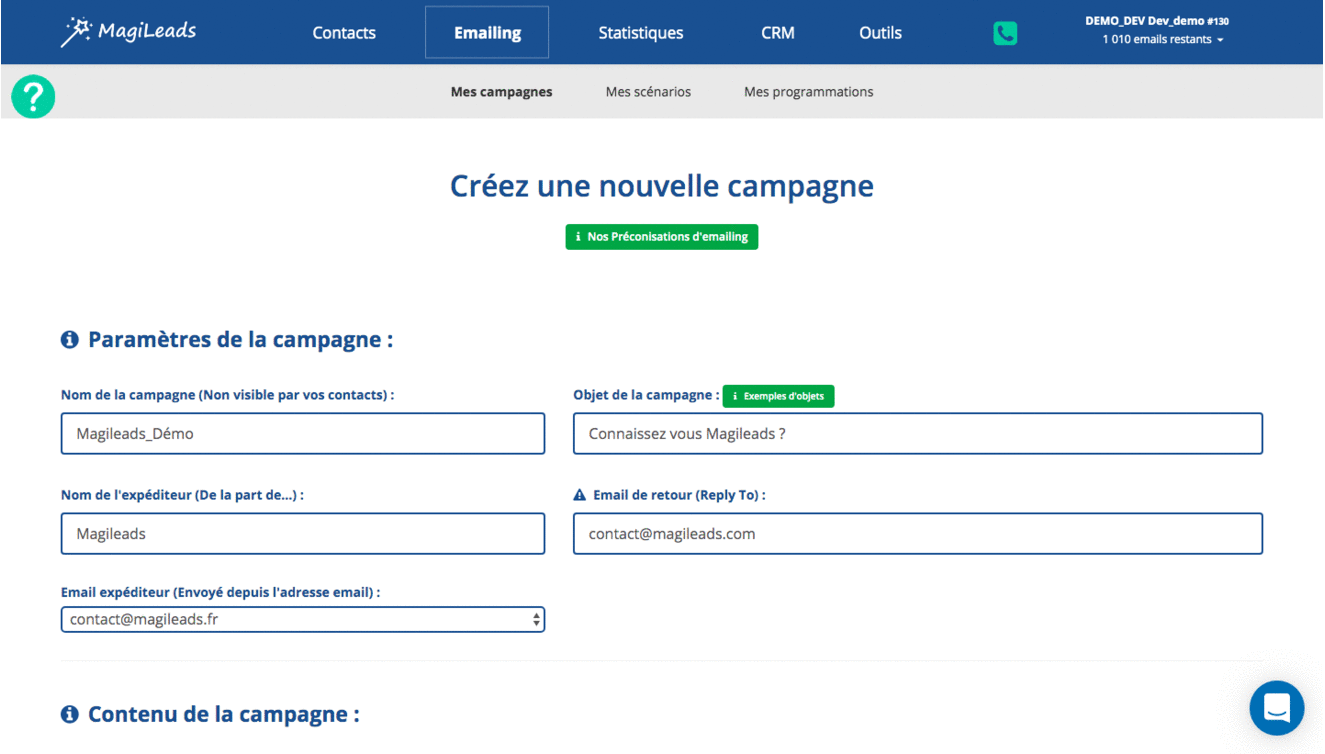Screen dimensions: 1325x754
Task: Open the green help question mark icon
Action: tap(33, 97)
